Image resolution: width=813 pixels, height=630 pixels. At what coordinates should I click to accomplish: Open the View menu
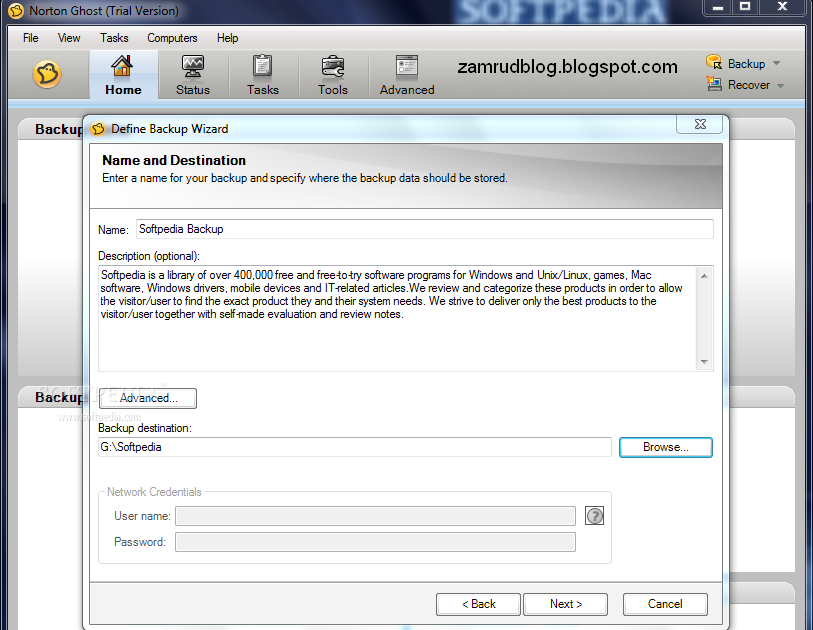[x=69, y=38]
